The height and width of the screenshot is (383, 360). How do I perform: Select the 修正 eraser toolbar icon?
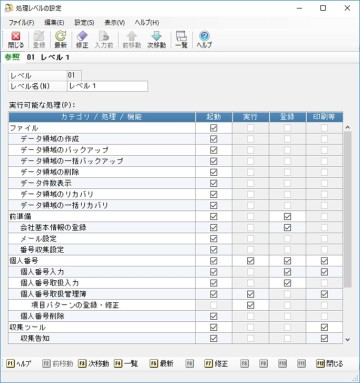82,40
